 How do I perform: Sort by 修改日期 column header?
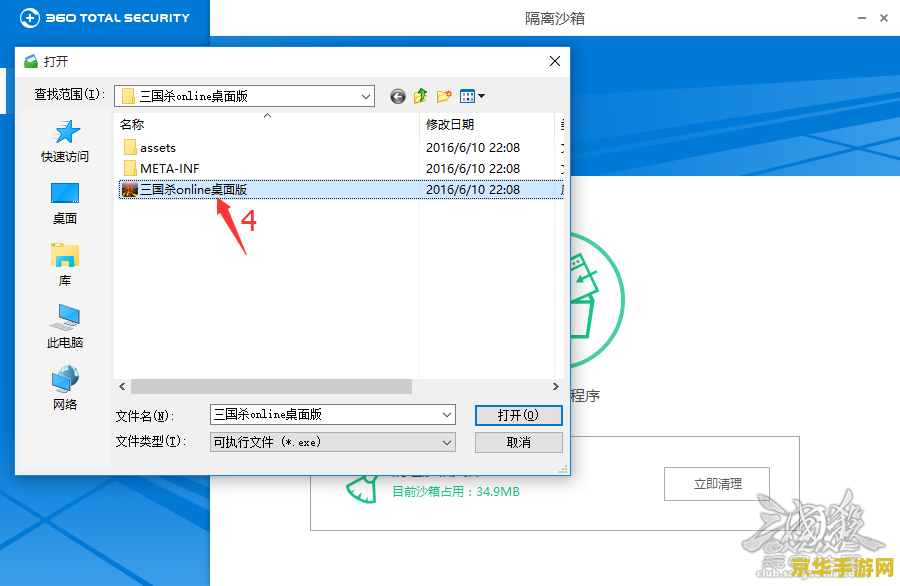point(450,125)
